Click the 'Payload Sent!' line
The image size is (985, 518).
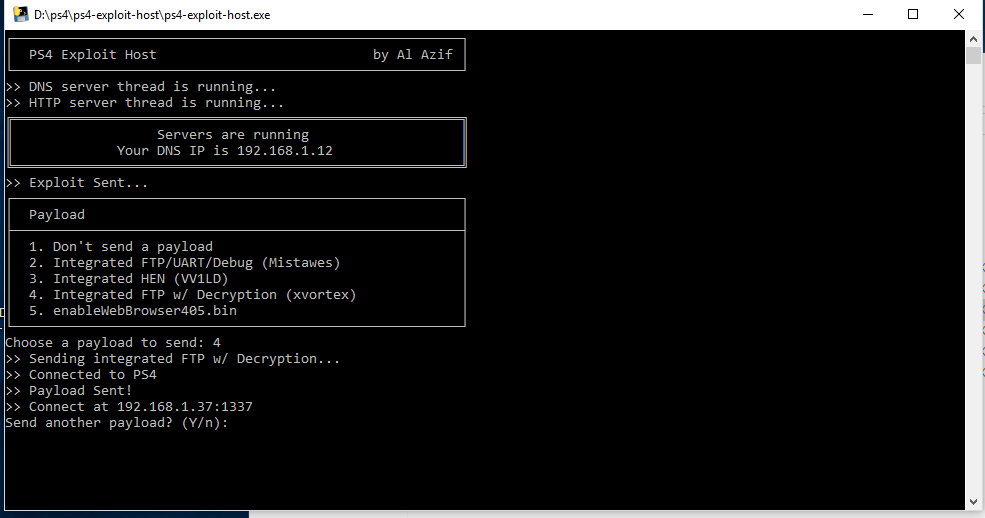(69, 391)
